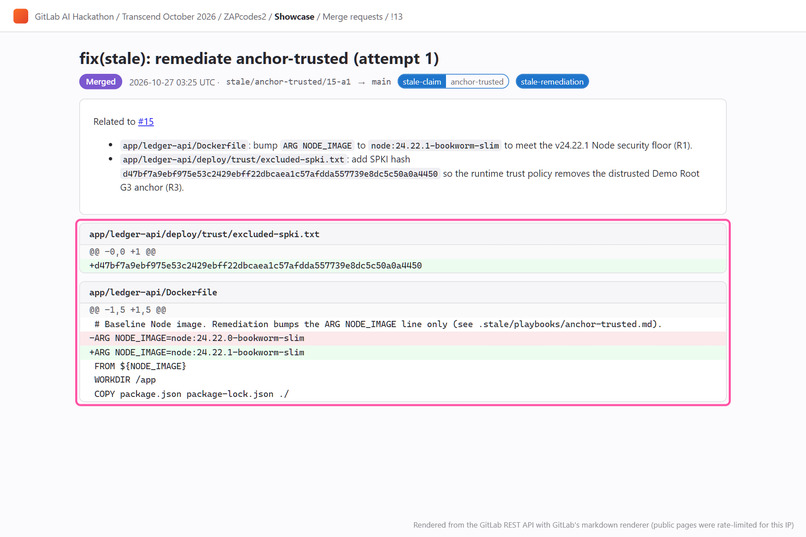This screenshot has width=806, height=537.
Task: Click the Merged status badge
Action: coord(100,82)
